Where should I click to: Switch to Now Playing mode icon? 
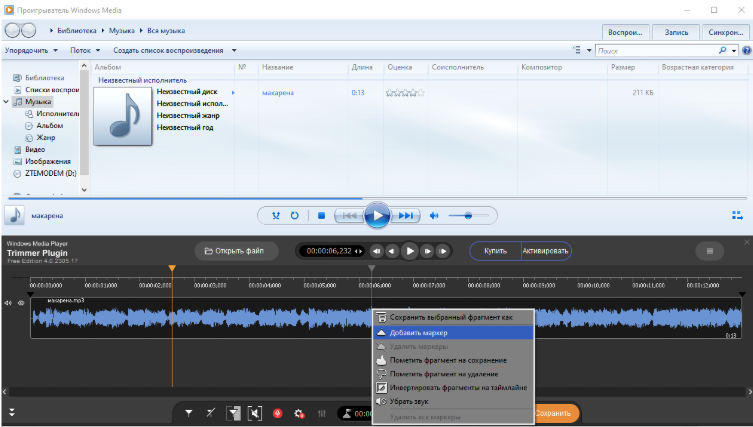point(737,215)
